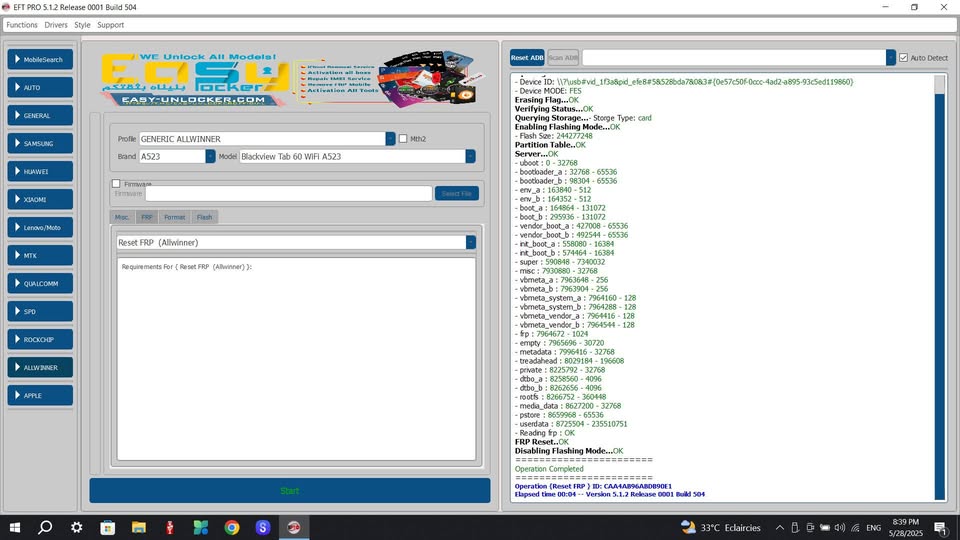The height and width of the screenshot is (540, 960).
Task: Open Microsoft Store taskbar icon
Action: 108,527
